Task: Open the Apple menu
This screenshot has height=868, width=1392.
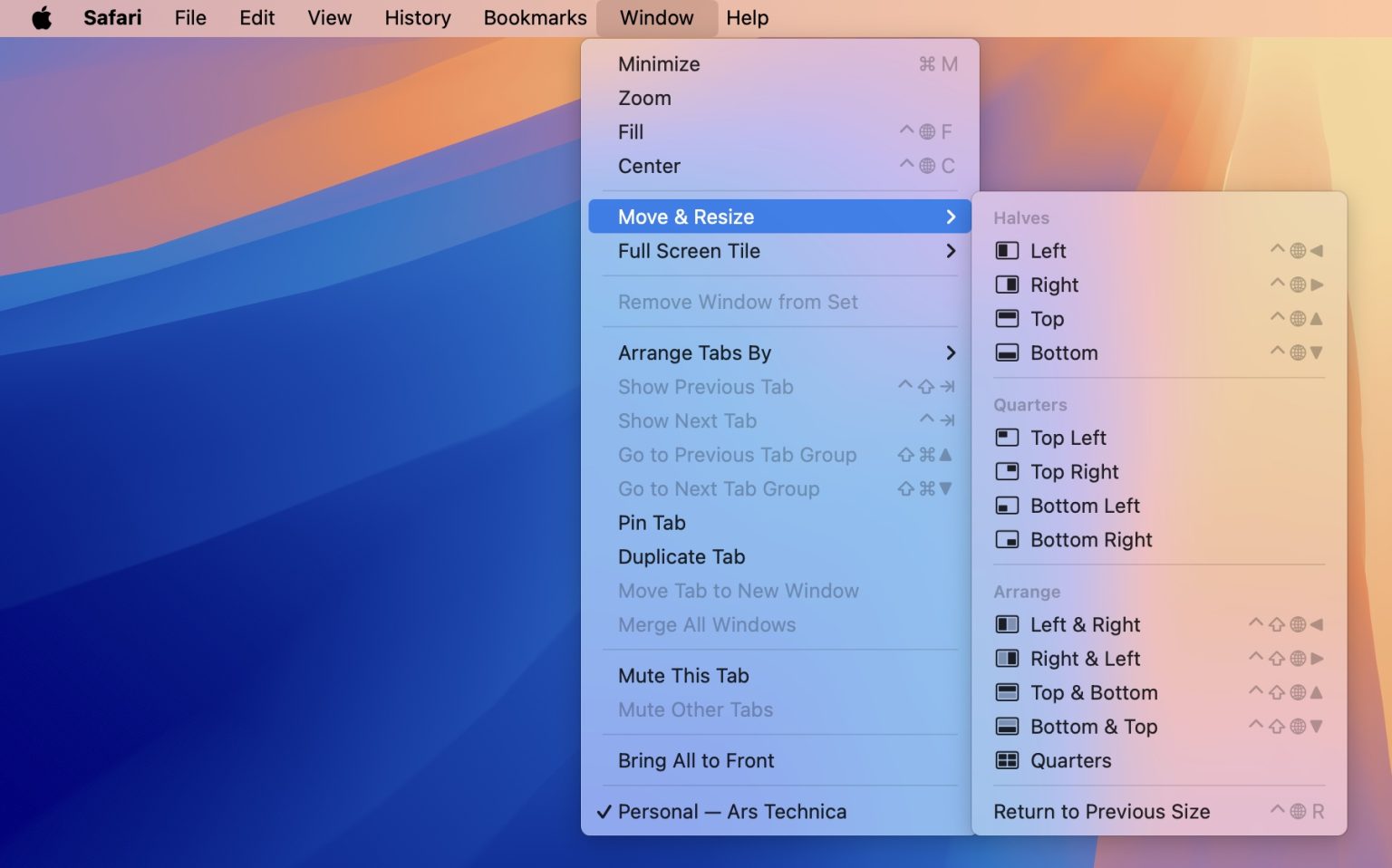Action: pyautogui.click(x=42, y=18)
